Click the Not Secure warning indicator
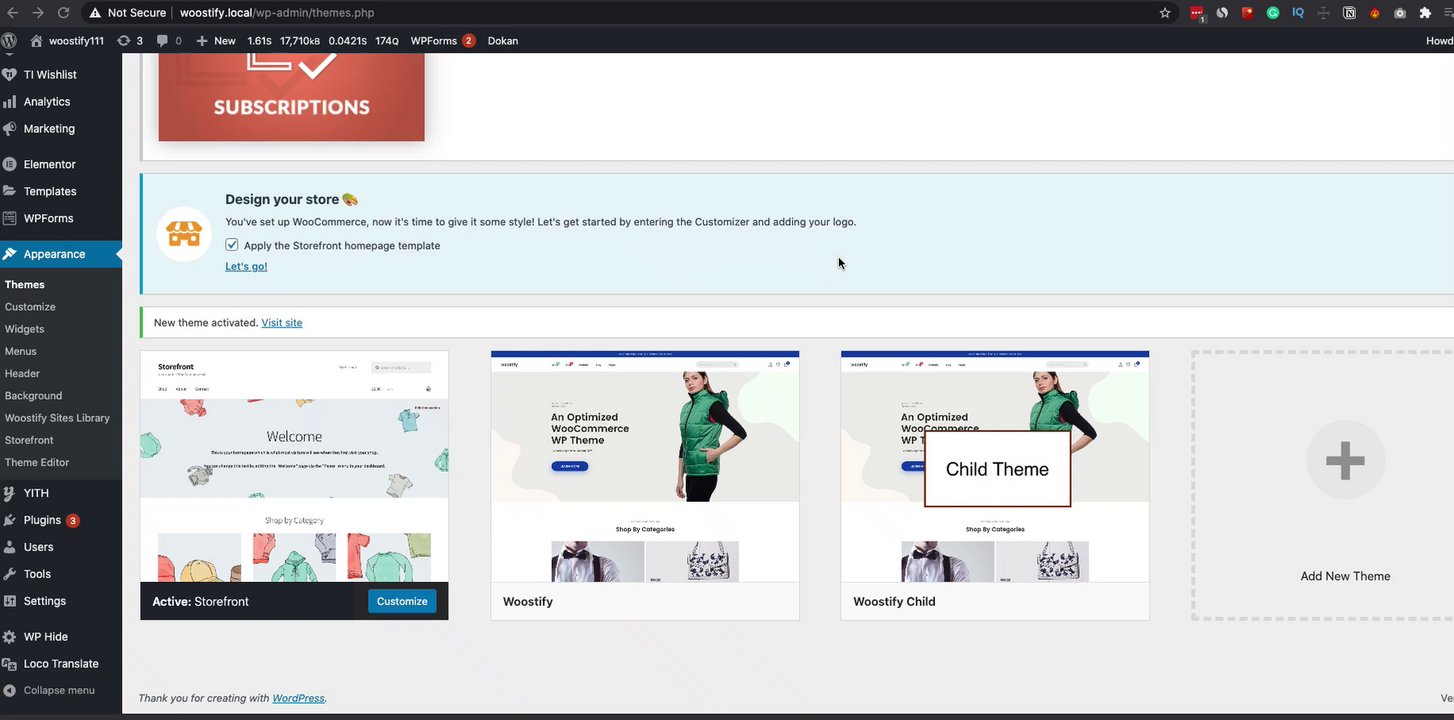 (x=128, y=13)
